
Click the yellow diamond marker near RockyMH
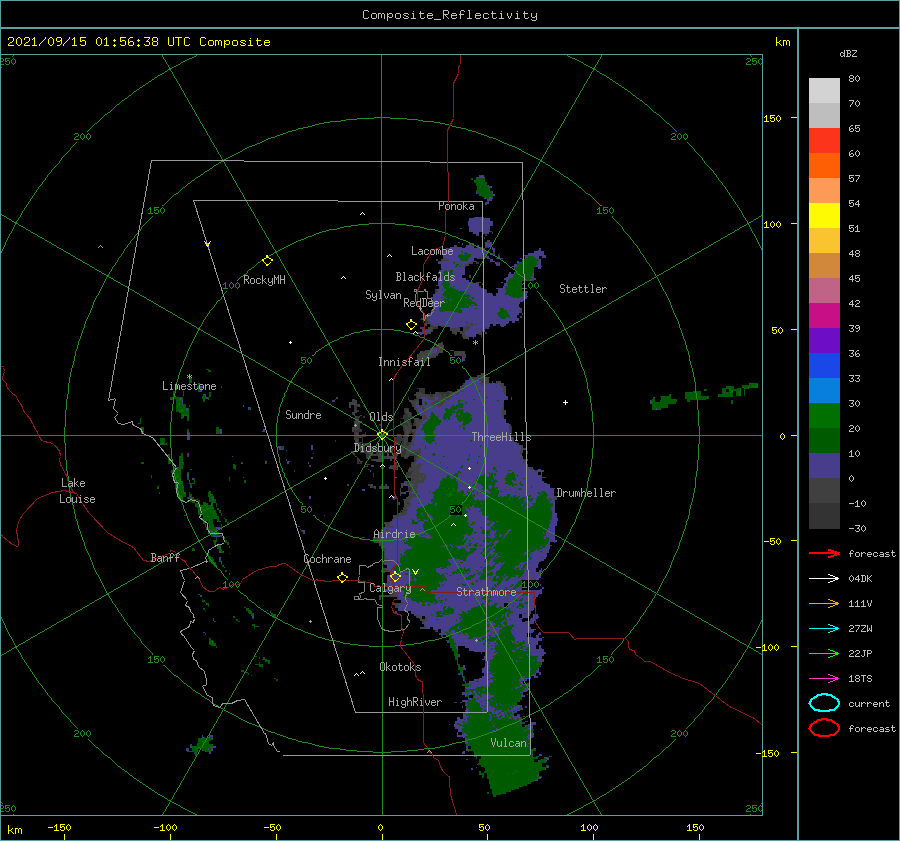267,261
